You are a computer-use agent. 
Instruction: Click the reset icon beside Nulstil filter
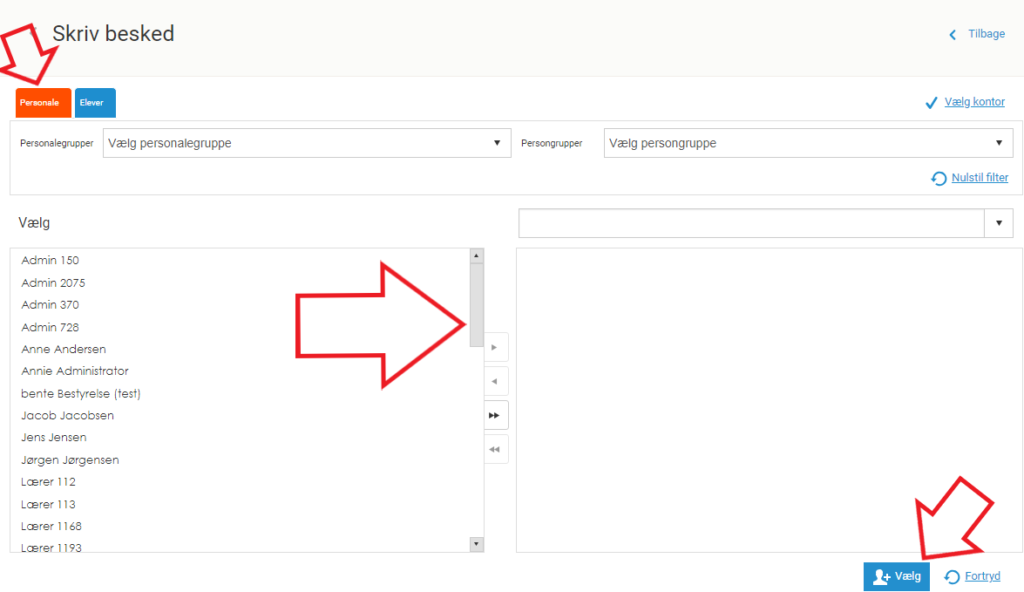tap(938, 178)
